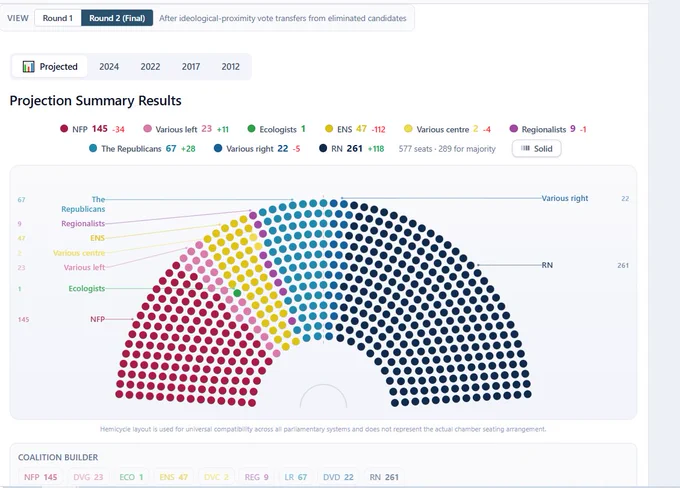Click the NFP legend red dot
This screenshot has height=488, width=680.
click(64, 129)
